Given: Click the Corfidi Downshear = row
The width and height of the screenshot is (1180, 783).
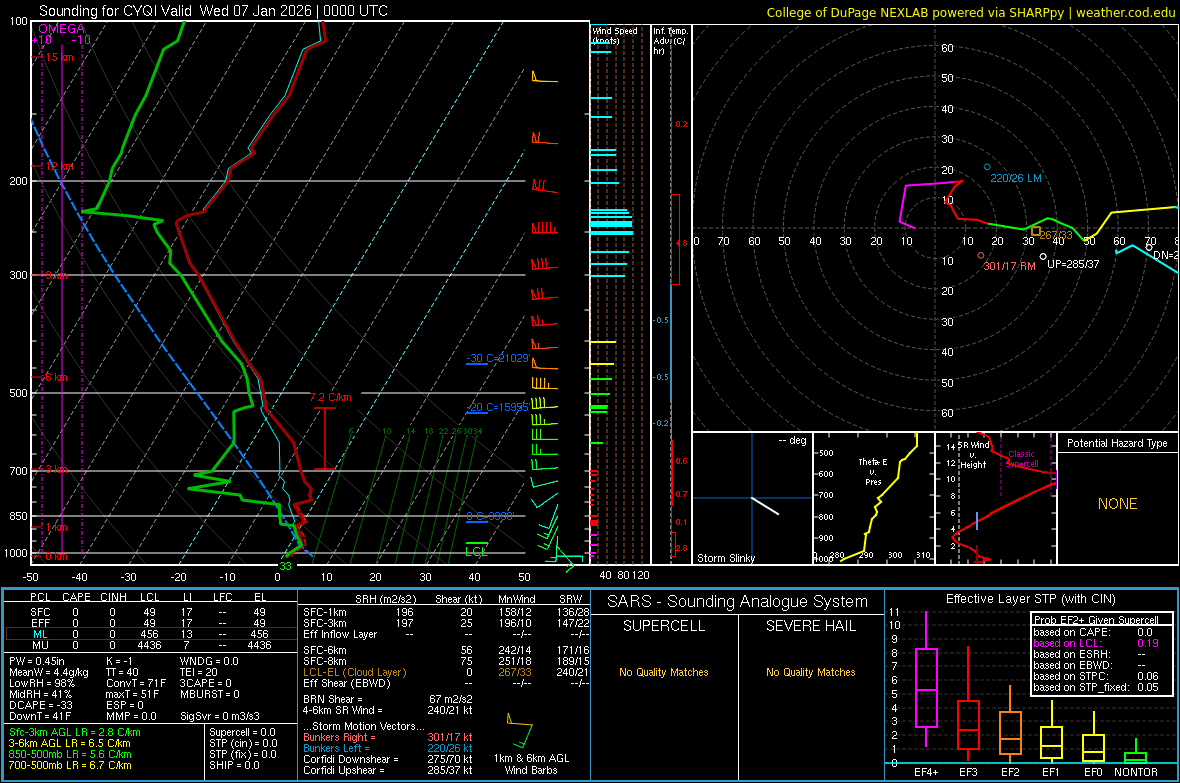Looking at the screenshot, I should (x=388, y=759).
